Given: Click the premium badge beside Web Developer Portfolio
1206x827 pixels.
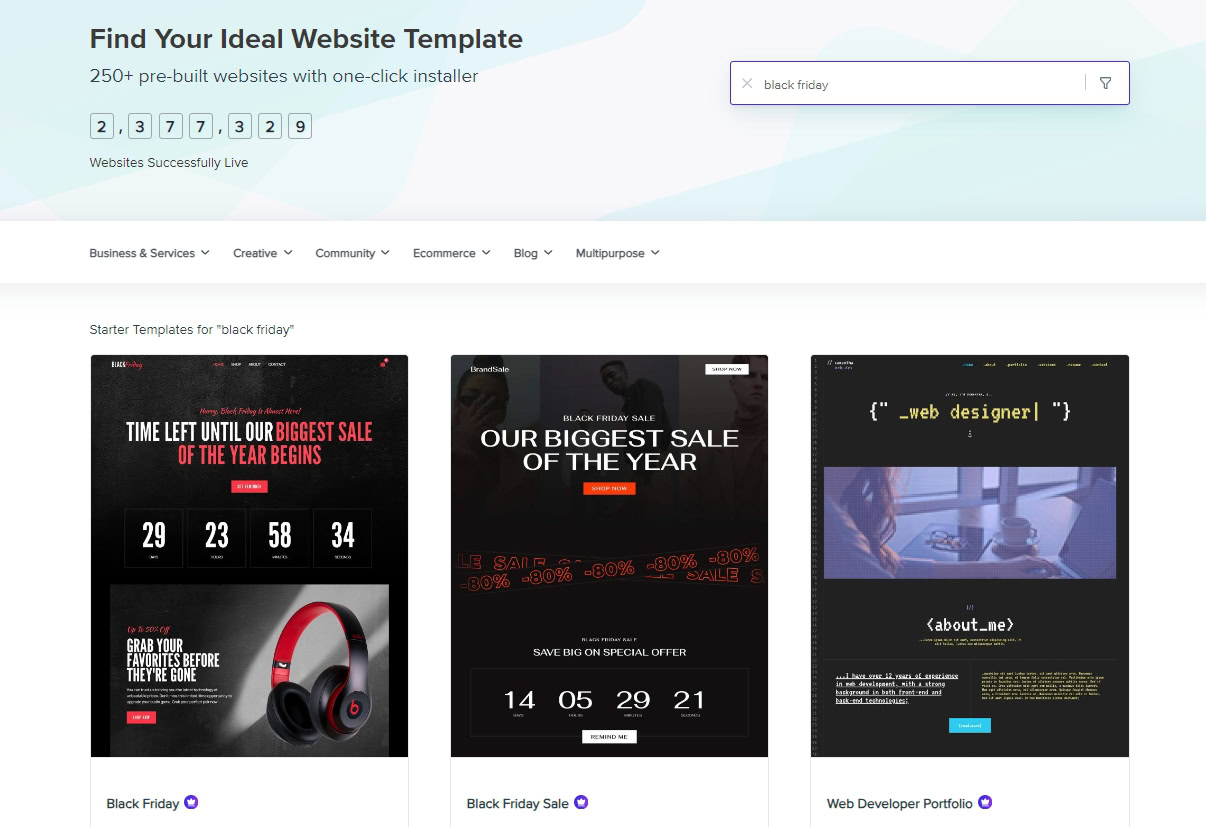Looking at the screenshot, I should 985,802.
